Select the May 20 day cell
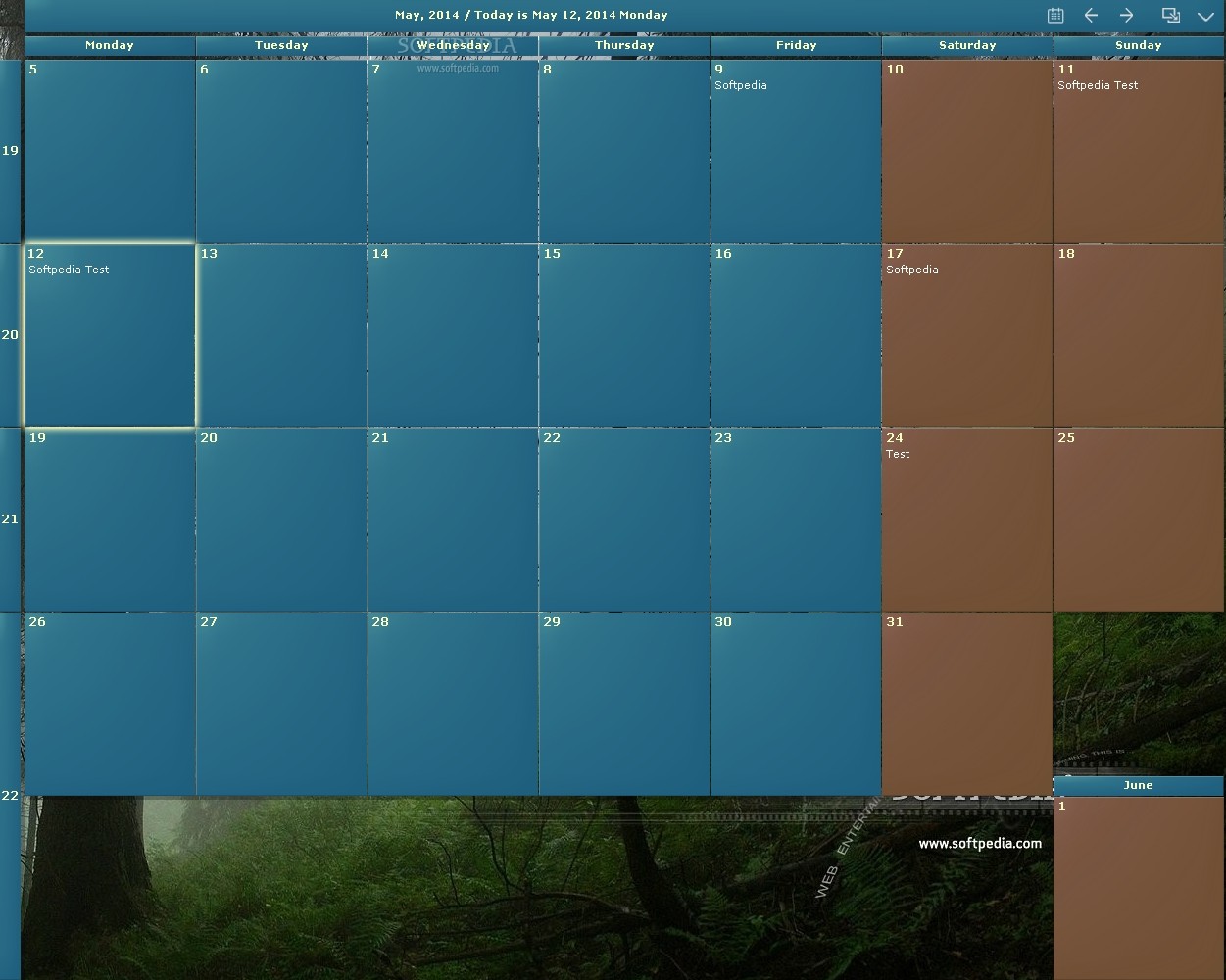 click(x=281, y=519)
